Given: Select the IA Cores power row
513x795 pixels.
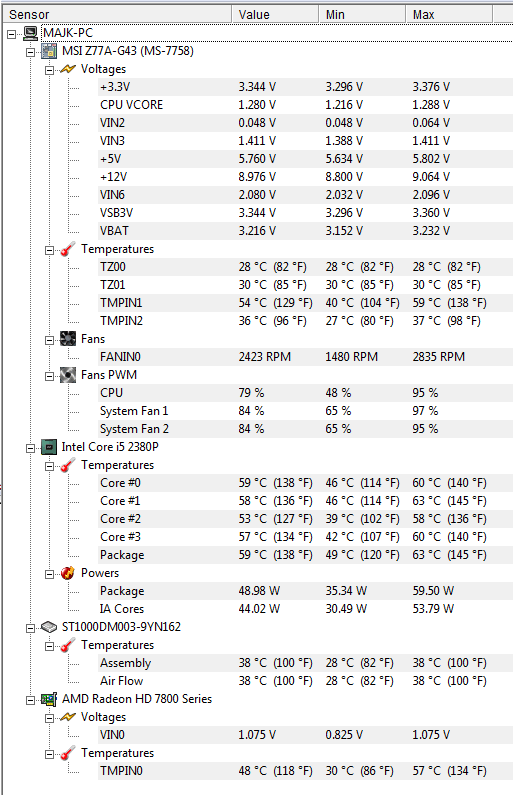Looking at the screenshot, I should pos(305,609).
